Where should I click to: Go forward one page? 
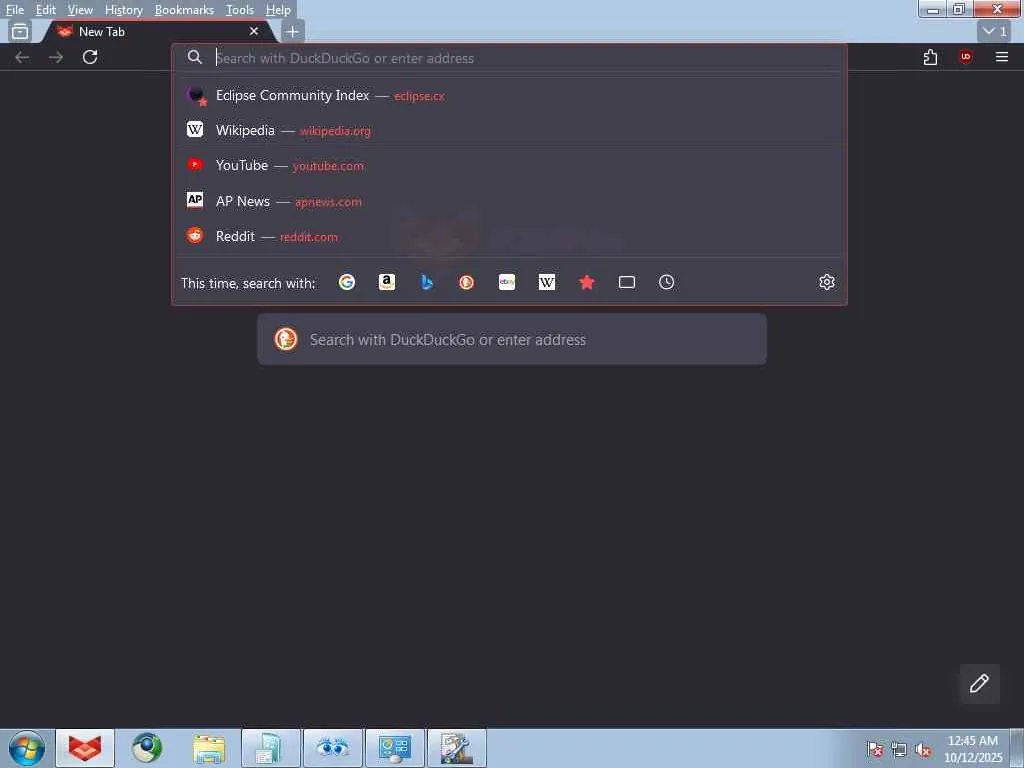point(56,57)
